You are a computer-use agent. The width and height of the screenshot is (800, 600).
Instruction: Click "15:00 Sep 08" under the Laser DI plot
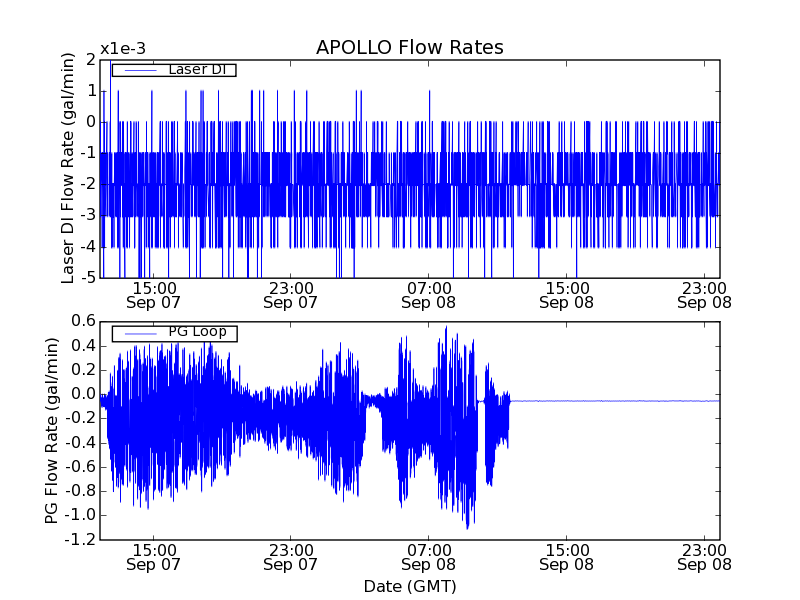pos(567,295)
